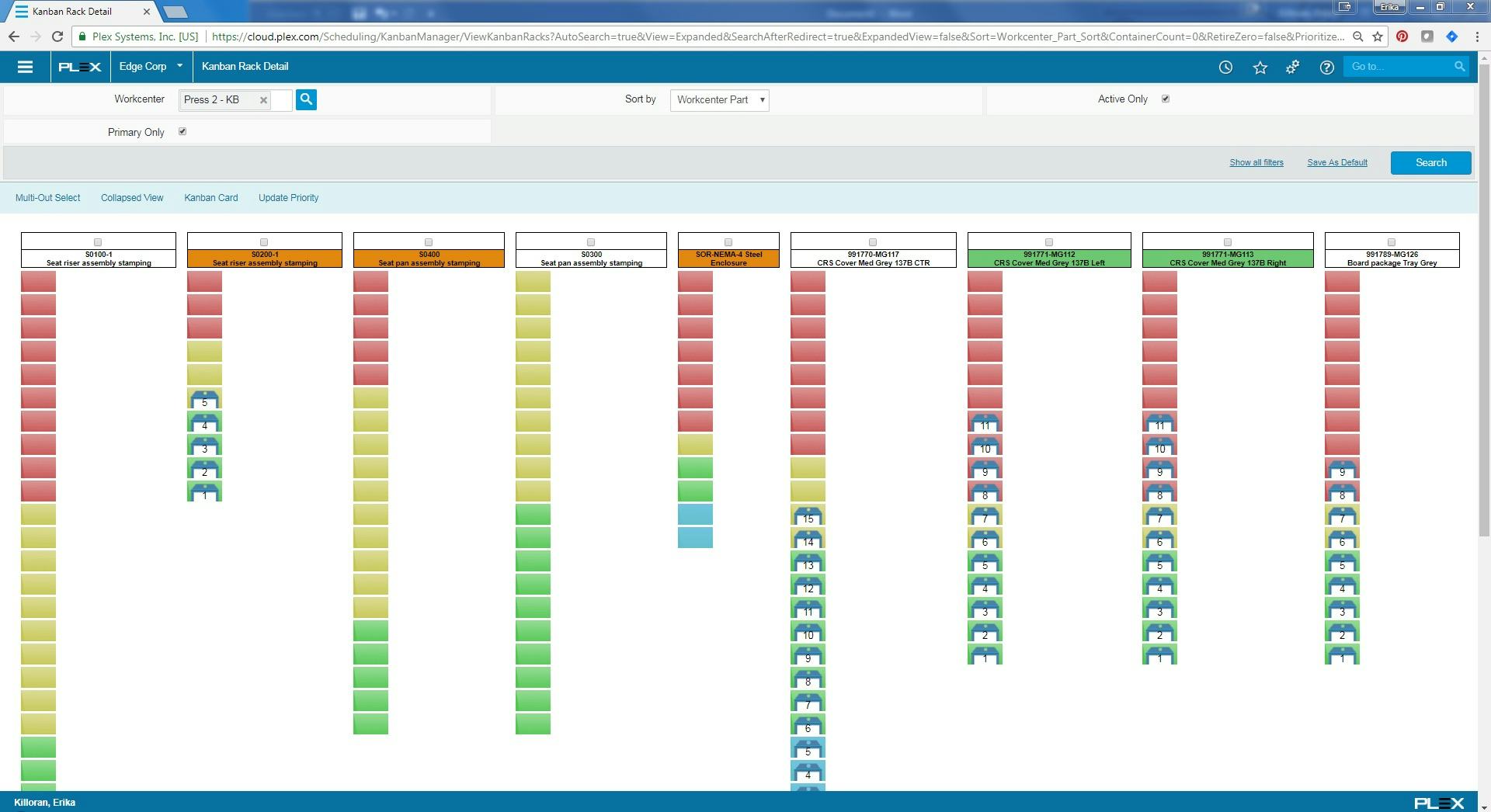The width and height of the screenshot is (1491, 812).
Task: Open settings with the gears icon
Action: [x=1292, y=67]
